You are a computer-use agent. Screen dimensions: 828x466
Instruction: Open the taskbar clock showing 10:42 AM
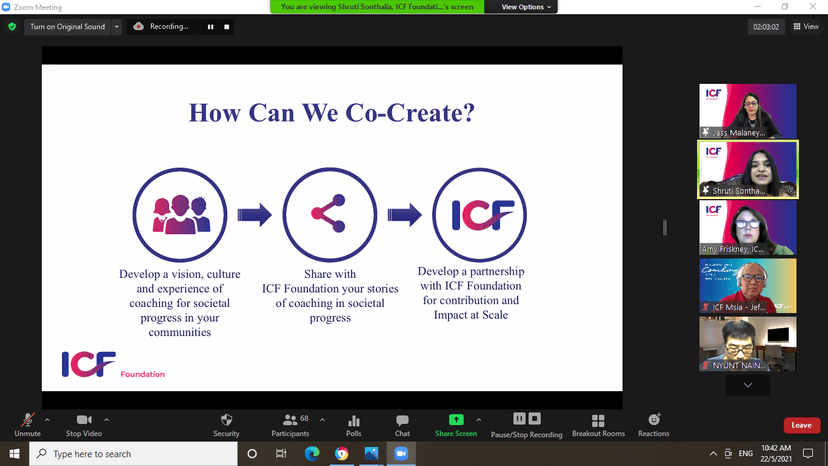[x=776, y=453]
